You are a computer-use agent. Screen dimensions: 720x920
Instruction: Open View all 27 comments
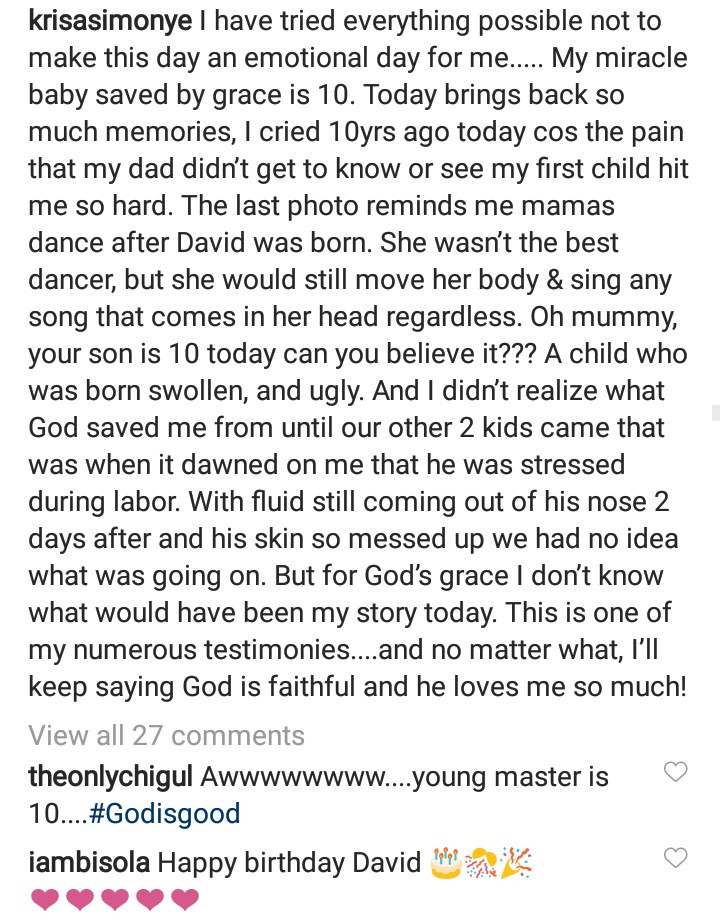tap(166, 735)
